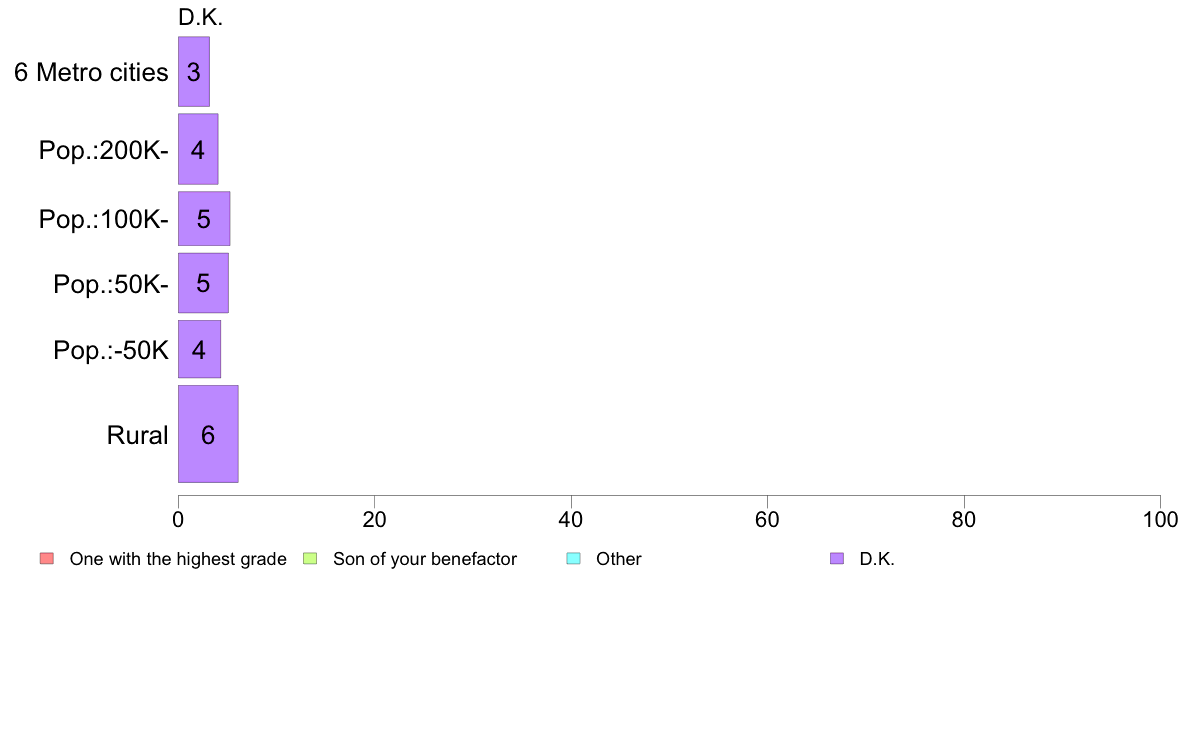1188x736 pixels.
Task: Select the 6 Metro cities bar
Action: point(194,72)
